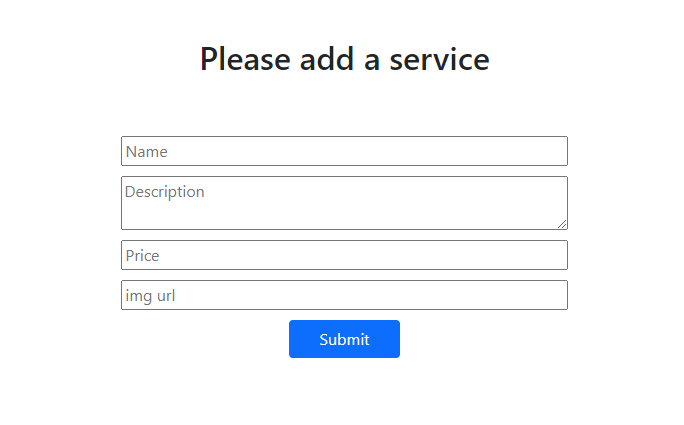Click the 'Description' placeholder text

(x=164, y=192)
